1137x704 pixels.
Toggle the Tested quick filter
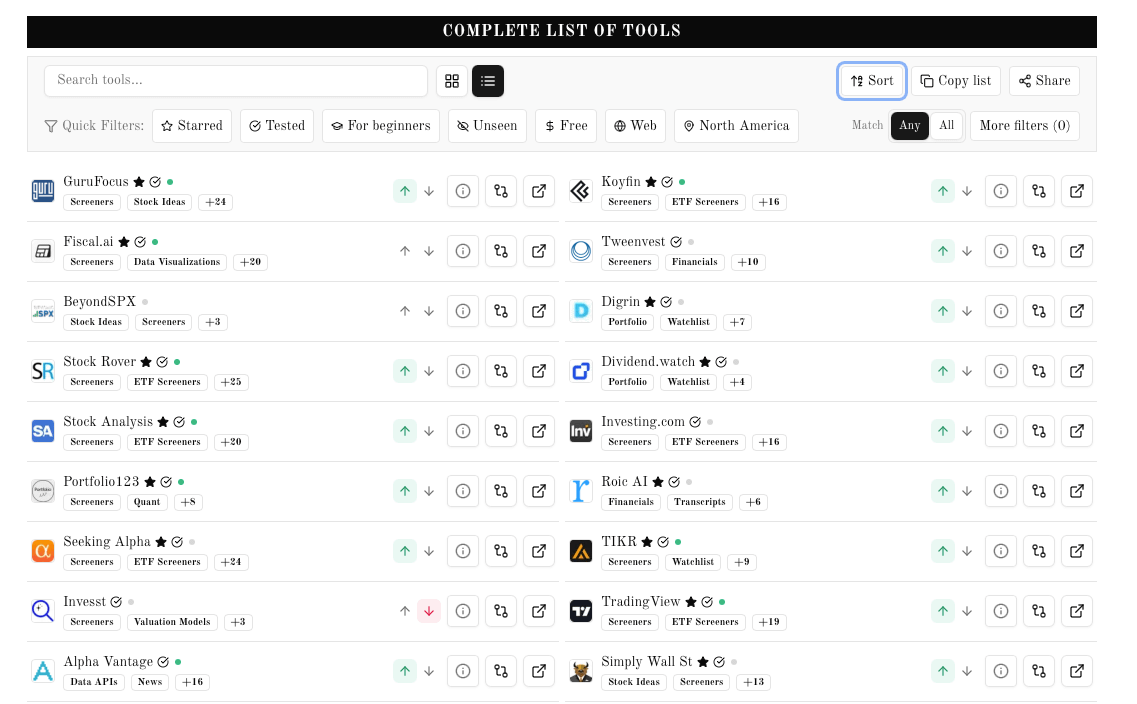[277, 126]
